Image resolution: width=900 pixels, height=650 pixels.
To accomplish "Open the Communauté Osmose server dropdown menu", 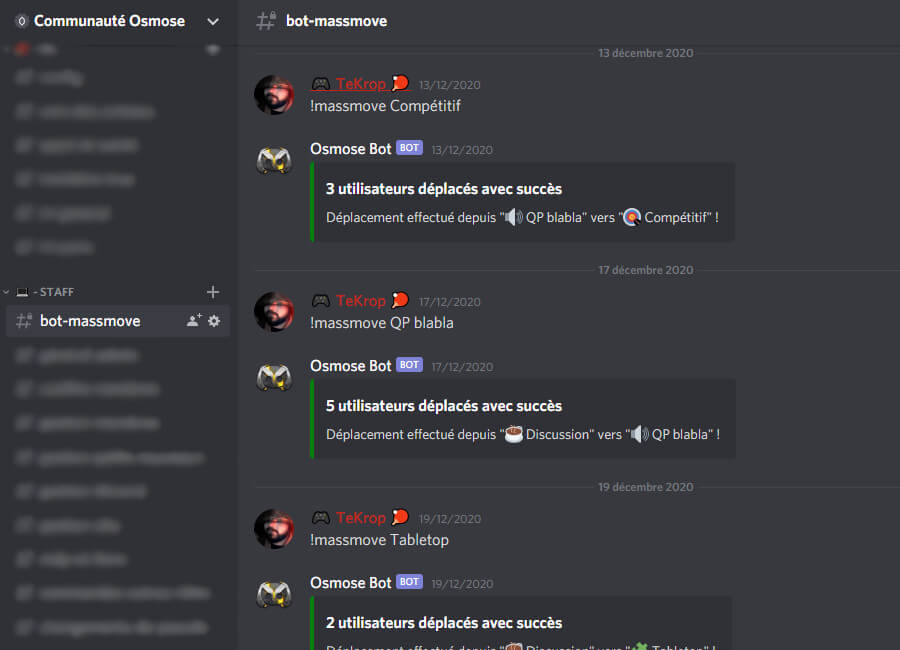I will (213, 21).
